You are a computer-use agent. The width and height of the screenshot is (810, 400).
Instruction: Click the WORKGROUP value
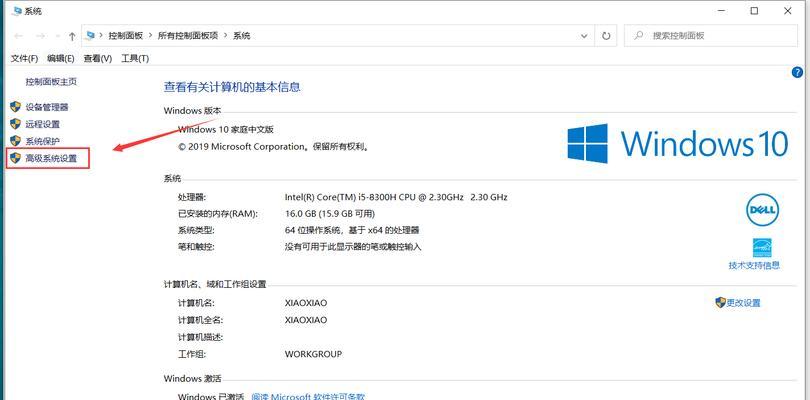click(x=313, y=354)
